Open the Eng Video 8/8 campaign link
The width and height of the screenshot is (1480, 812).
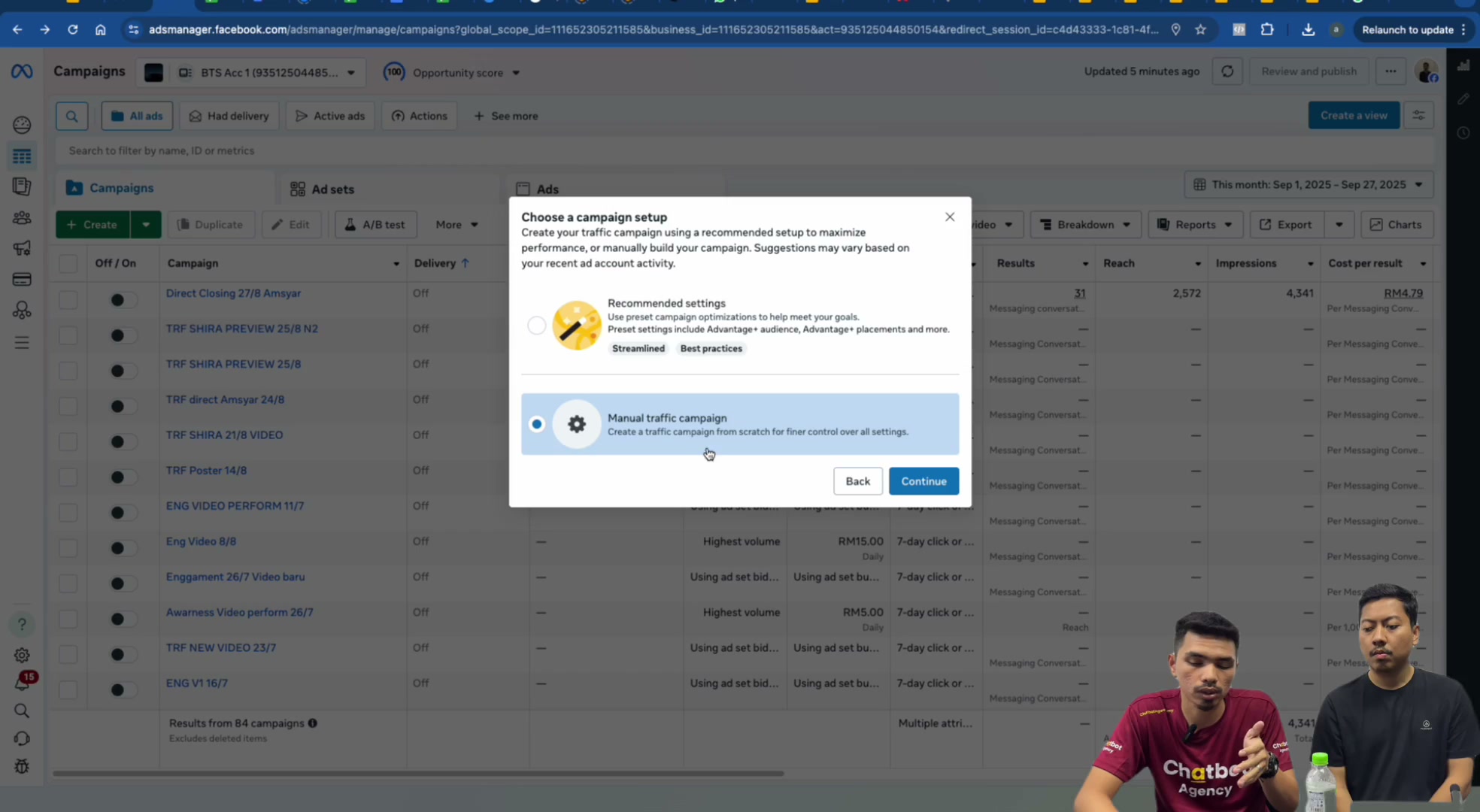[201, 541]
